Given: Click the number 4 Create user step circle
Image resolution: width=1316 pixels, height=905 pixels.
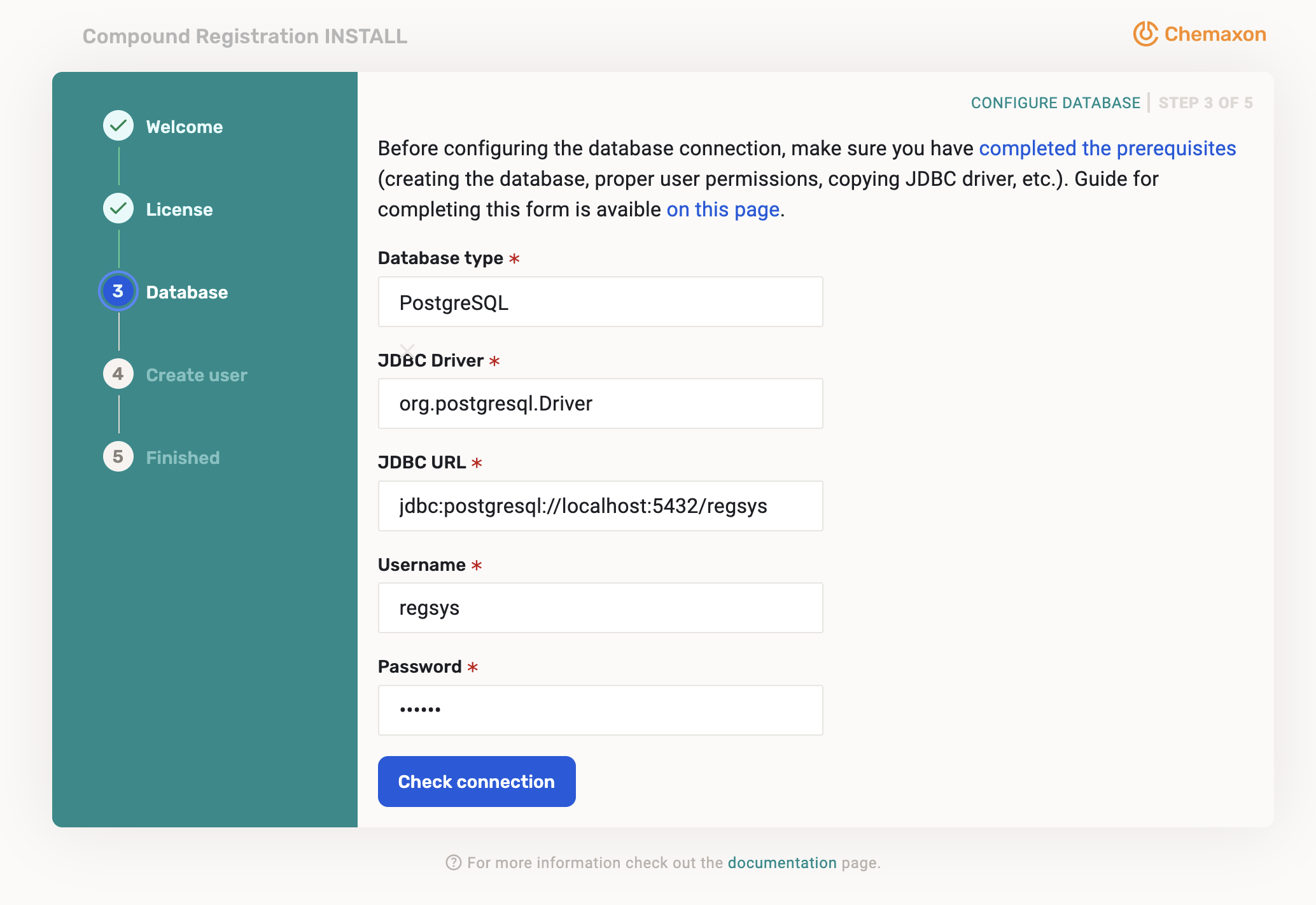Looking at the screenshot, I should tap(118, 374).
